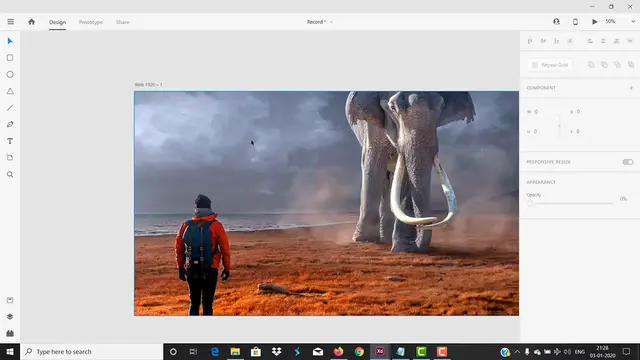Click the align bottom icon
Screen dimensions: 640x360
pos(556,41)
